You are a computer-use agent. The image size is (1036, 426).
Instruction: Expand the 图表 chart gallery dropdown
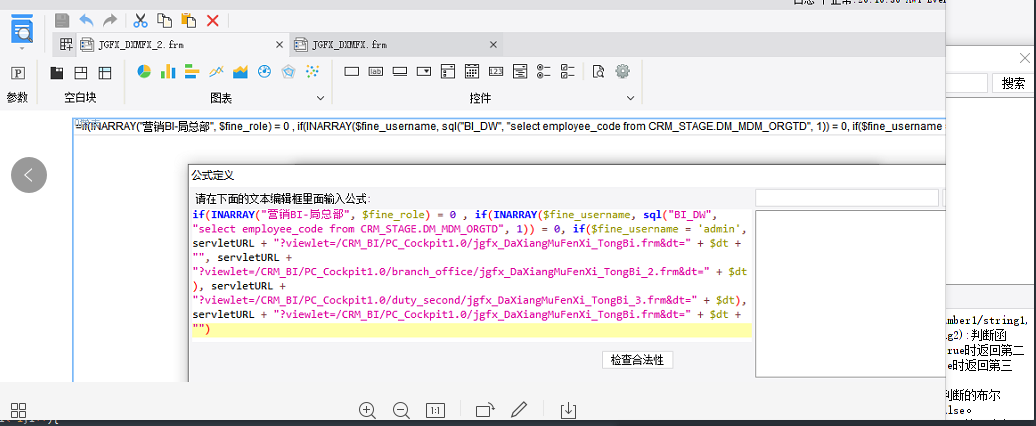click(320, 98)
